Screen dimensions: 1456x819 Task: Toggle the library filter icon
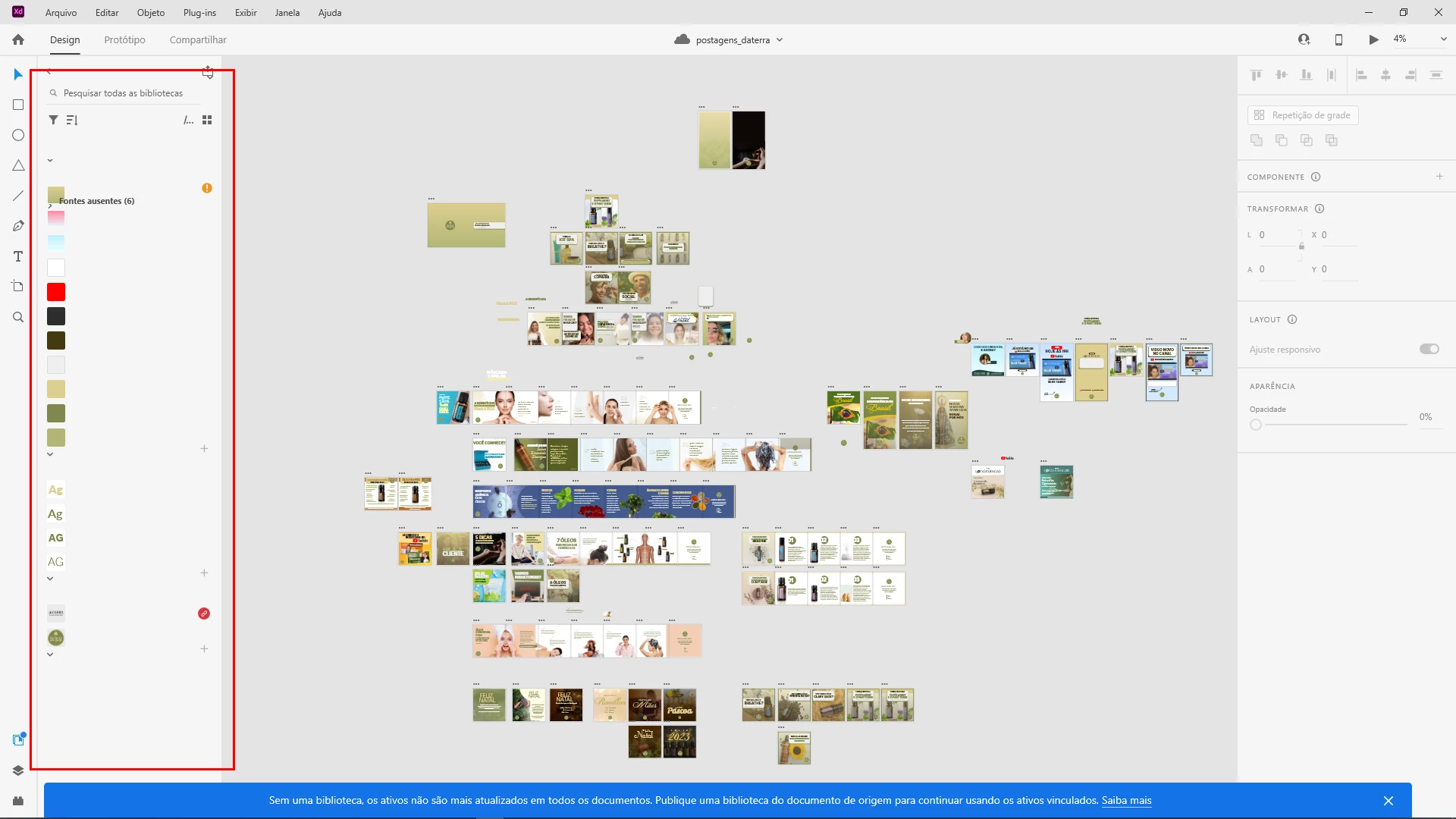tap(53, 120)
